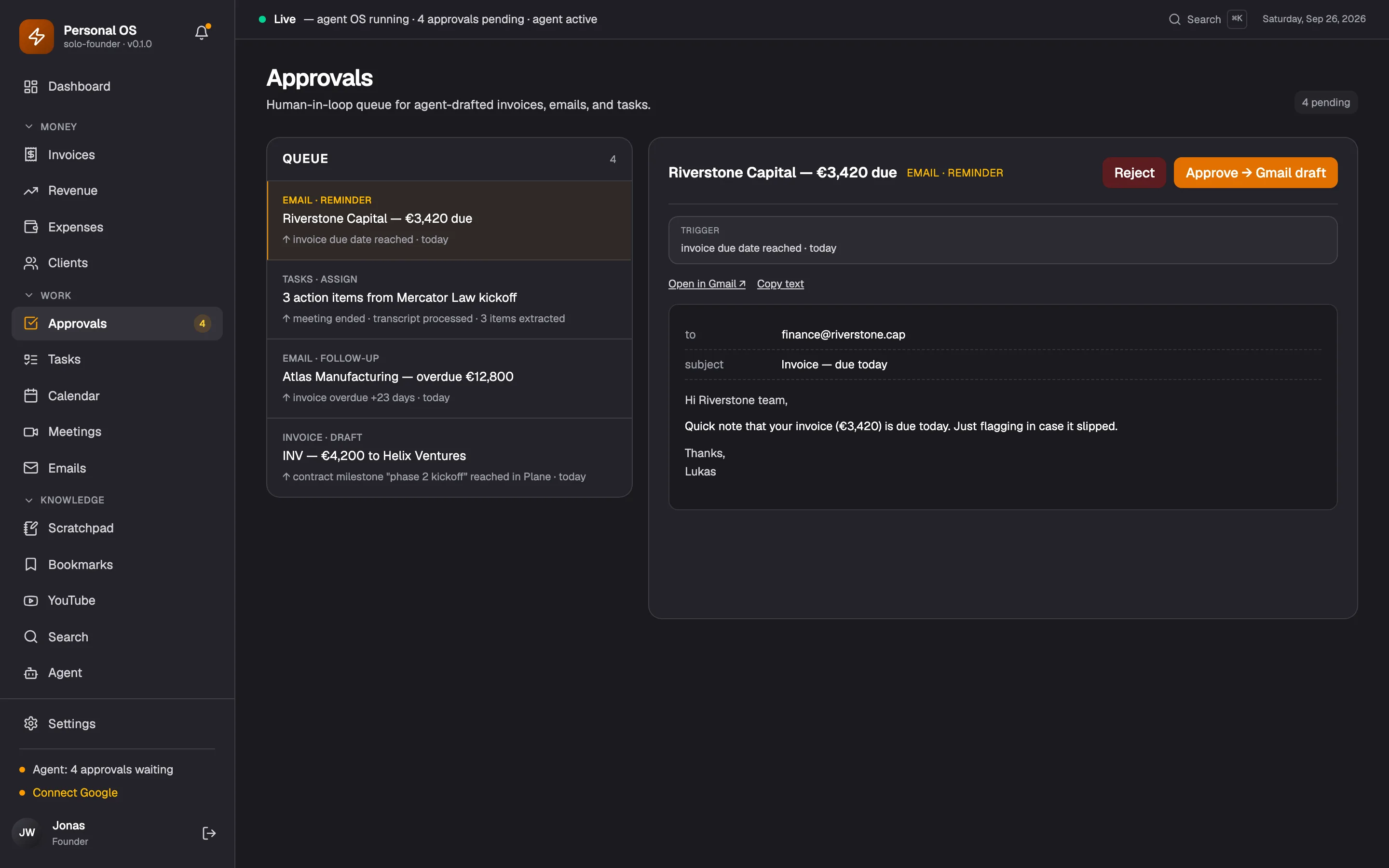1389x868 pixels.
Task: Click EMAIL · REMINDER tag in detail header
Action: click(x=954, y=173)
